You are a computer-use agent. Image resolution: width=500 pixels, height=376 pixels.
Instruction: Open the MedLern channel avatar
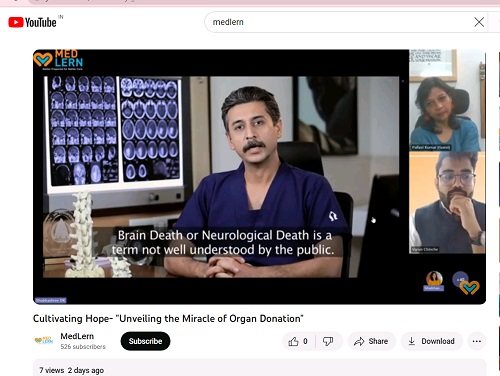pyautogui.click(x=44, y=340)
